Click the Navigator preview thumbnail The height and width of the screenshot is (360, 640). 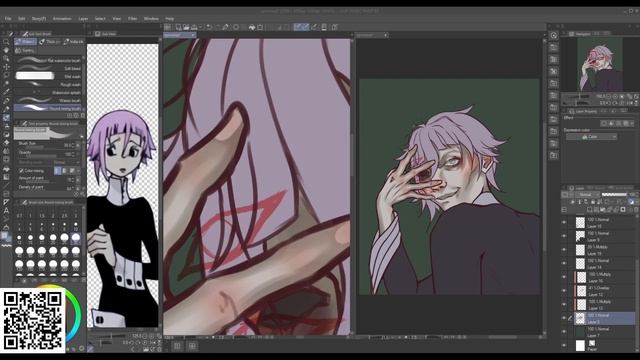600,64
